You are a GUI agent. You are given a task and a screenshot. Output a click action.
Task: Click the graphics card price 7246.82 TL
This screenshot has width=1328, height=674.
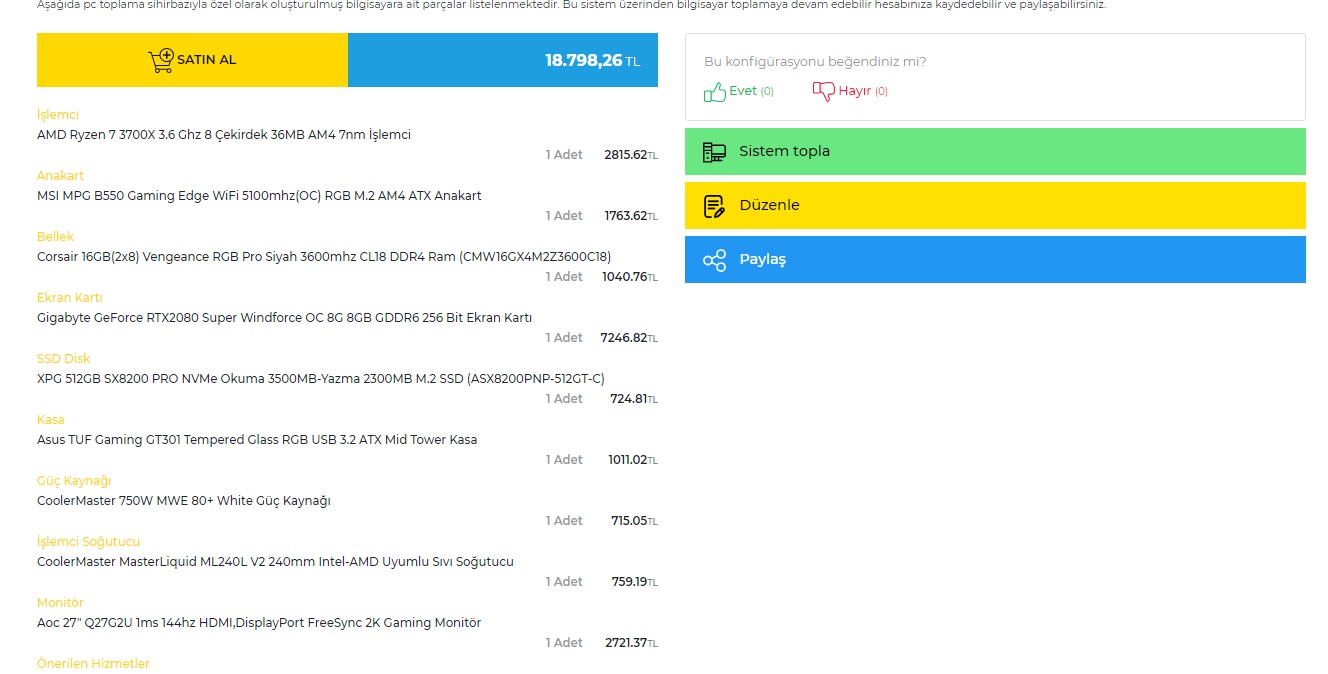tap(629, 338)
